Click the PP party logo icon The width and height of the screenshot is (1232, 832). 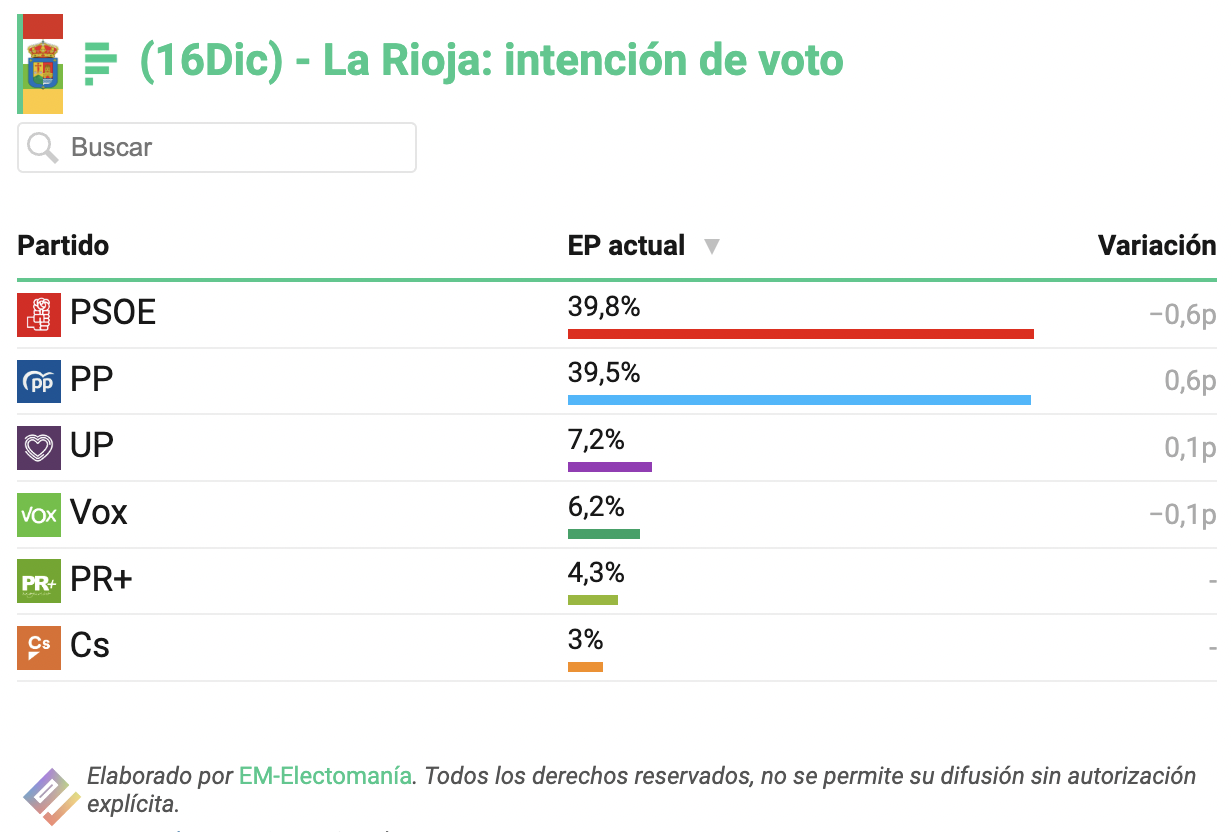pos(39,382)
